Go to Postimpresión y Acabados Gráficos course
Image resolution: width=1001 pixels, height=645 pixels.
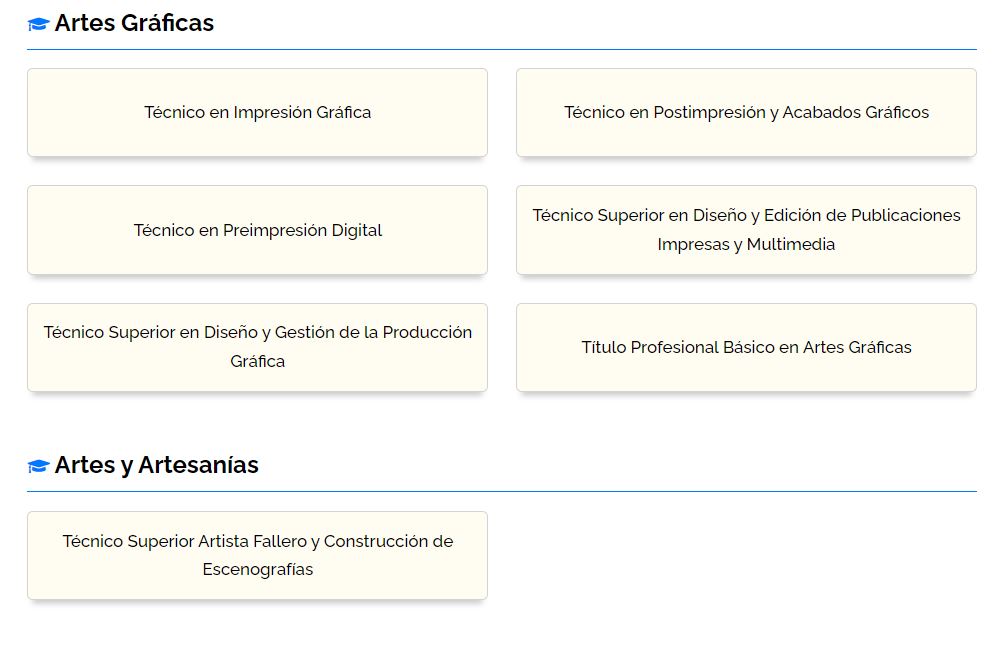click(746, 112)
